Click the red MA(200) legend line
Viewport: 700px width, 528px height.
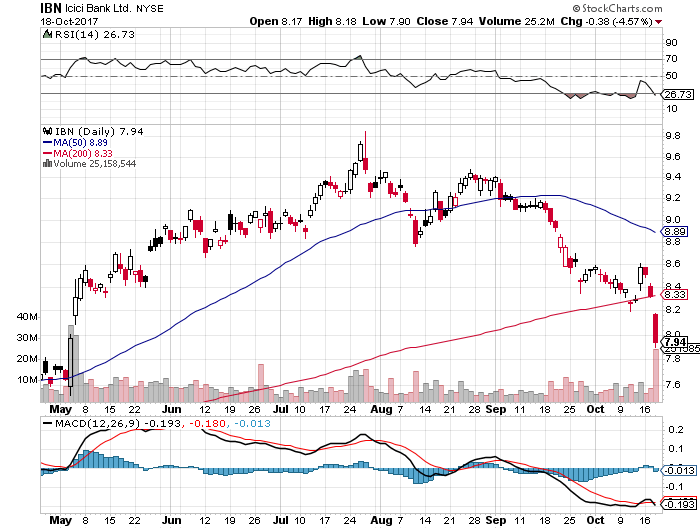pos(47,153)
